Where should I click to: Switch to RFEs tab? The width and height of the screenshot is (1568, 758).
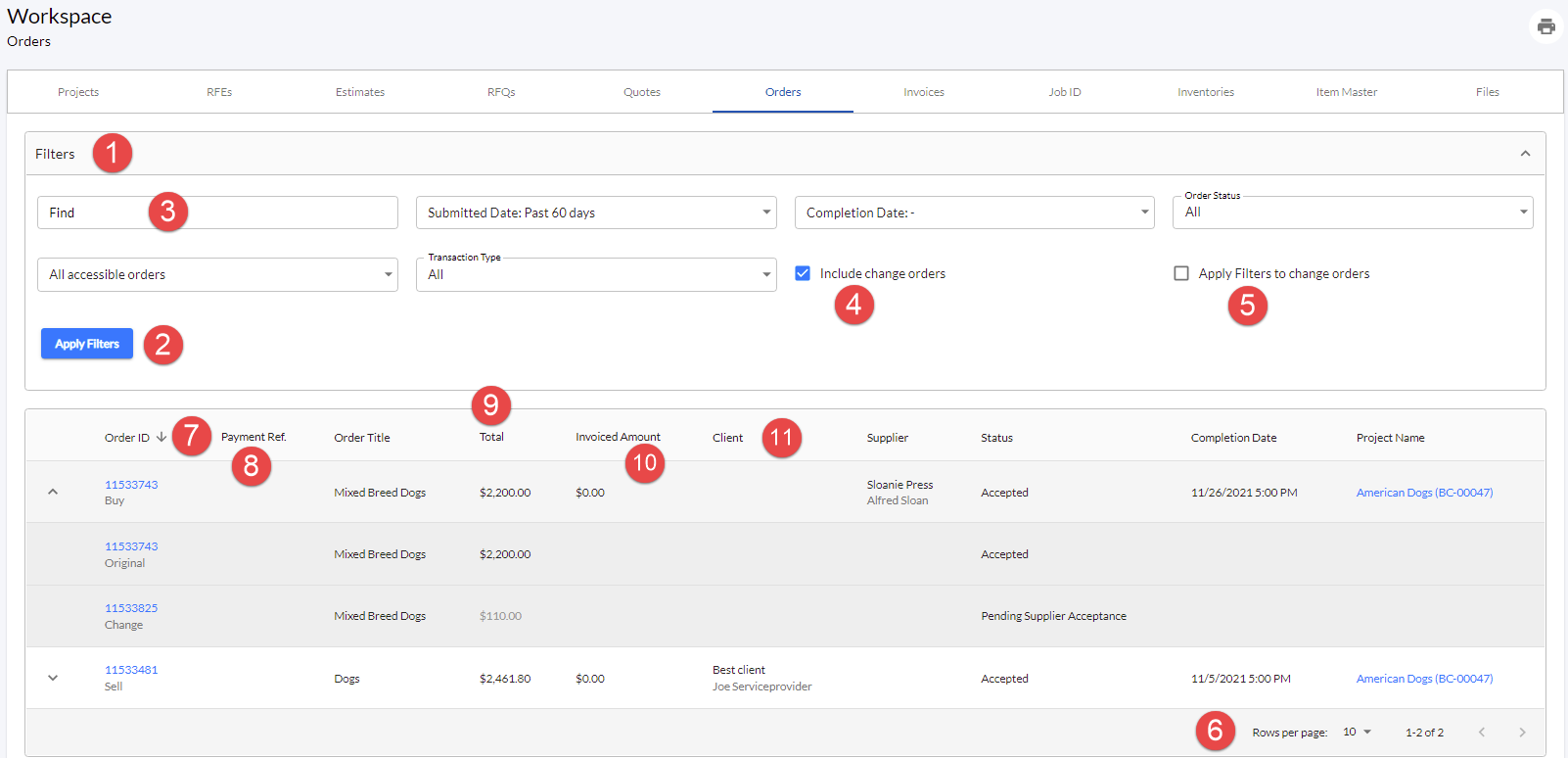click(x=219, y=92)
